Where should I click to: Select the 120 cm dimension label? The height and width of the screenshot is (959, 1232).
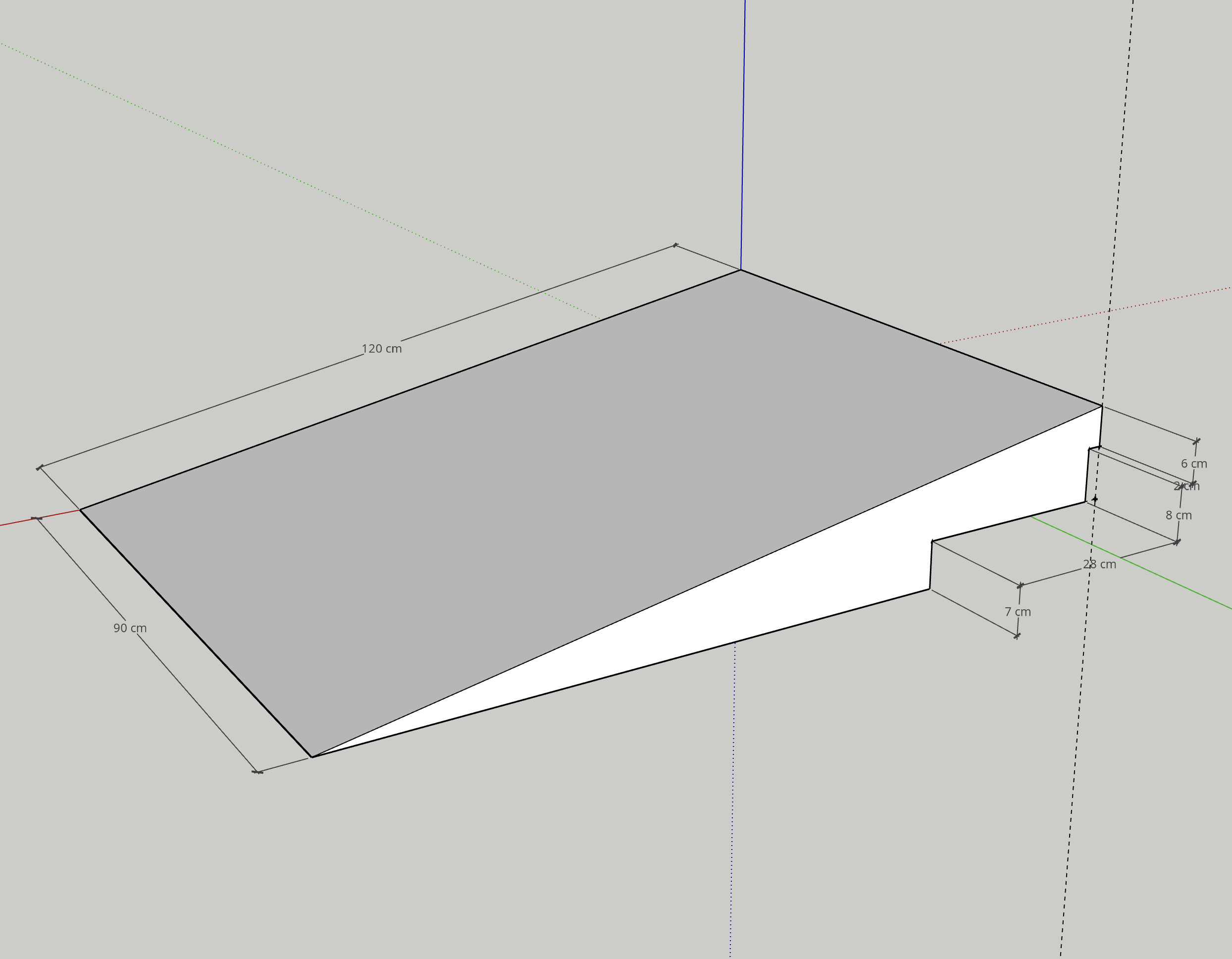pos(381,349)
